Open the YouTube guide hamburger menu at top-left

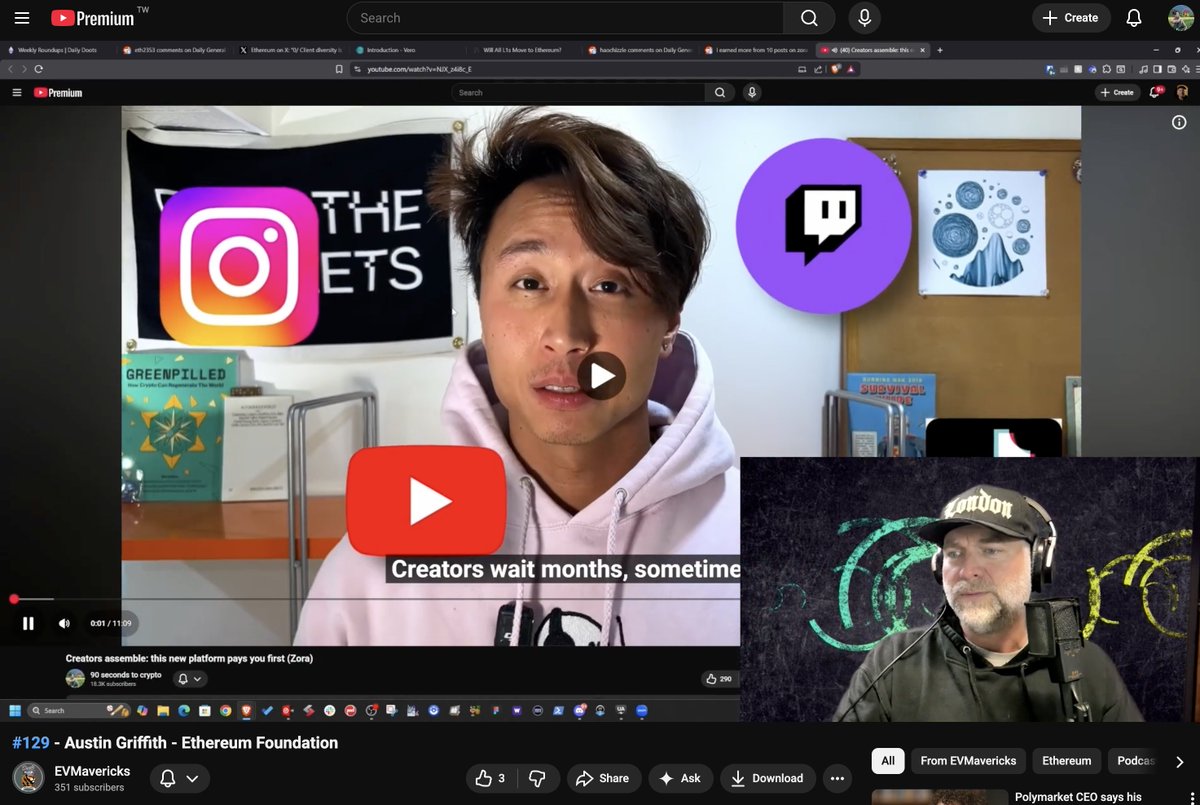coord(22,18)
